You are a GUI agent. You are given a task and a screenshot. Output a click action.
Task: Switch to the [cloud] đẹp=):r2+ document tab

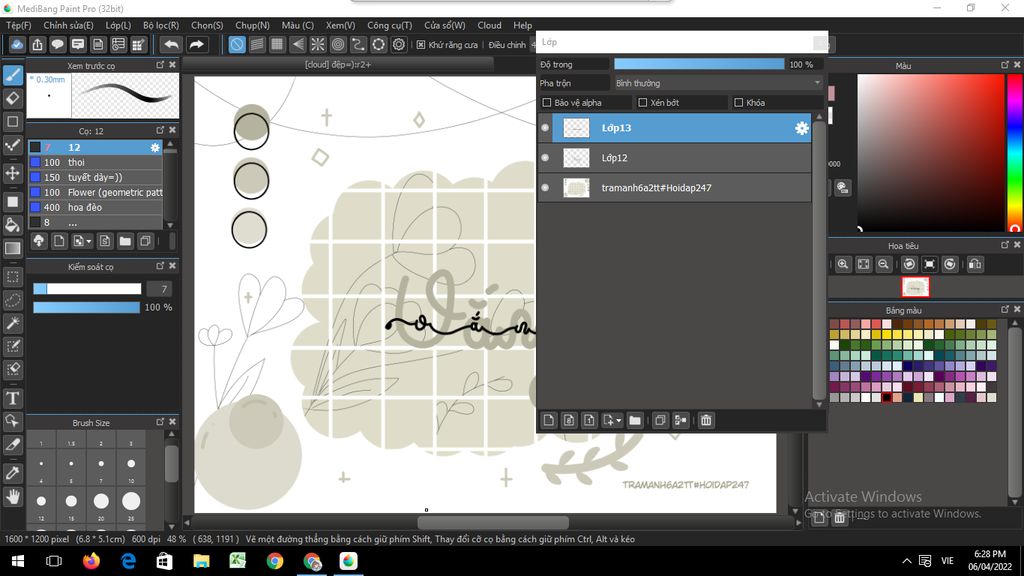tap(338, 65)
